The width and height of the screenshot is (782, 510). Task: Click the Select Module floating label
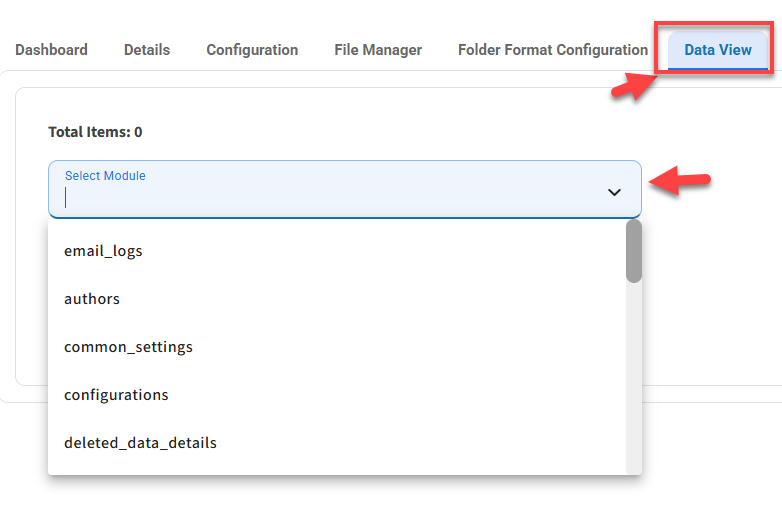(105, 176)
